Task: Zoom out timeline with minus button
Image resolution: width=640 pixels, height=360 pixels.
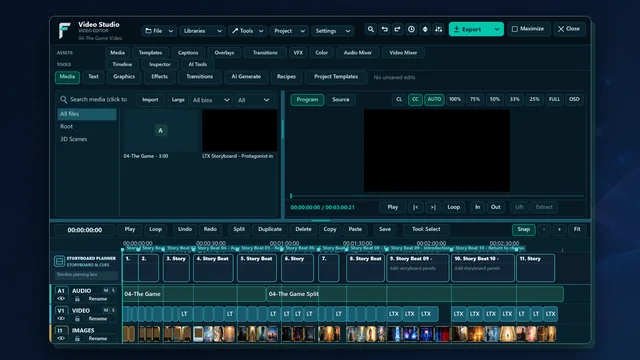Action: coord(544,229)
